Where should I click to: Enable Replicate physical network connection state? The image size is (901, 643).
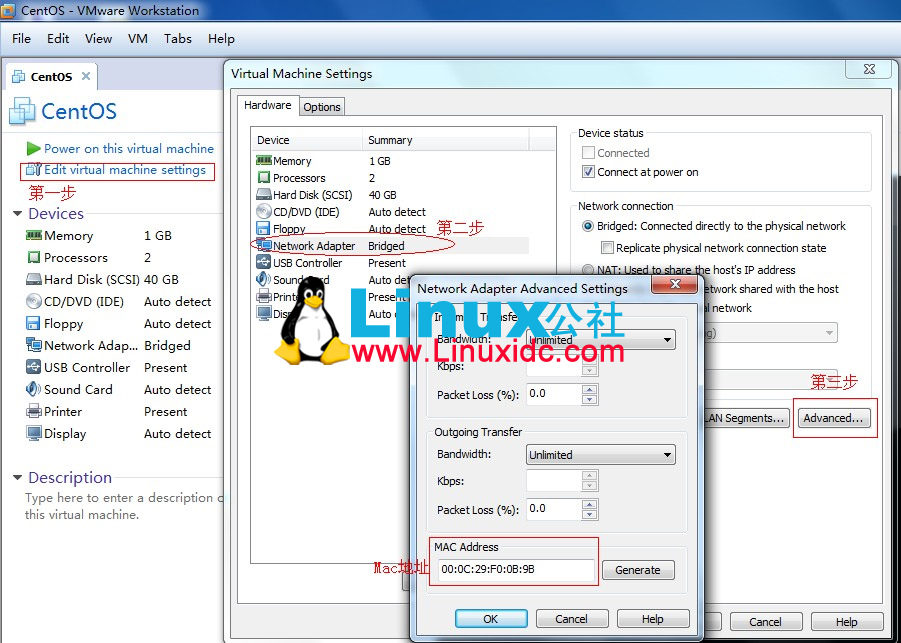click(607, 248)
